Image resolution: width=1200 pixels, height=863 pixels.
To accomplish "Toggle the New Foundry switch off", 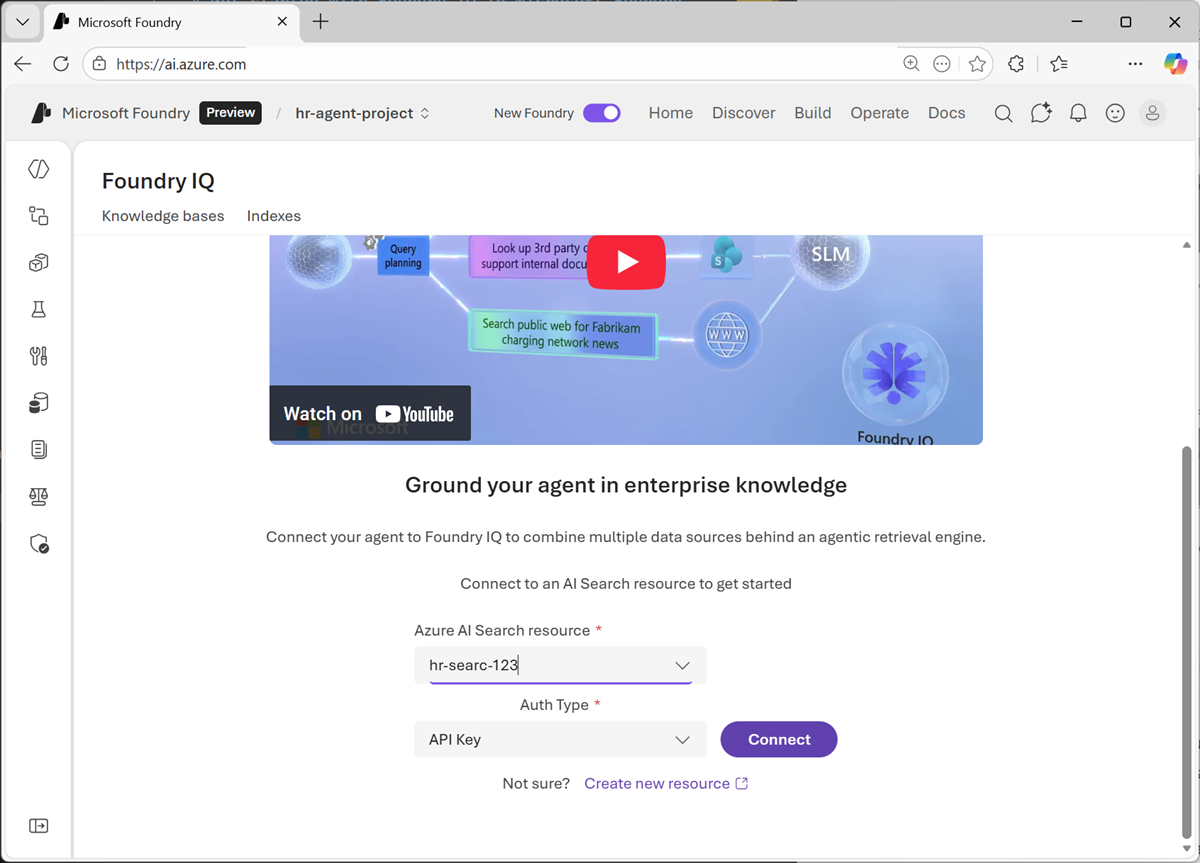I will click(602, 113).
